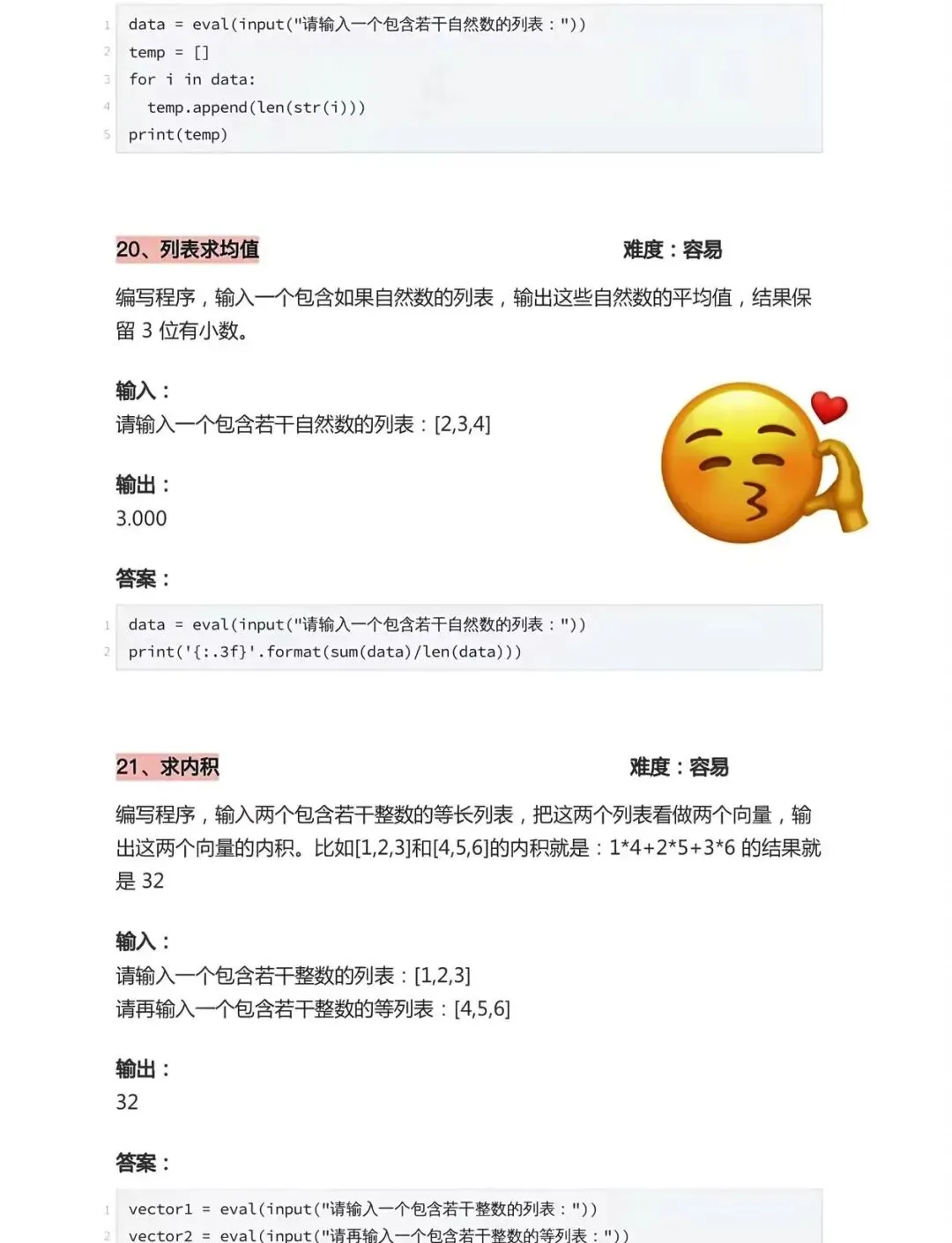Click the for i in data: line
Image resolution: width=952 pixels, height=1243 pixels.
click(192, 79)
